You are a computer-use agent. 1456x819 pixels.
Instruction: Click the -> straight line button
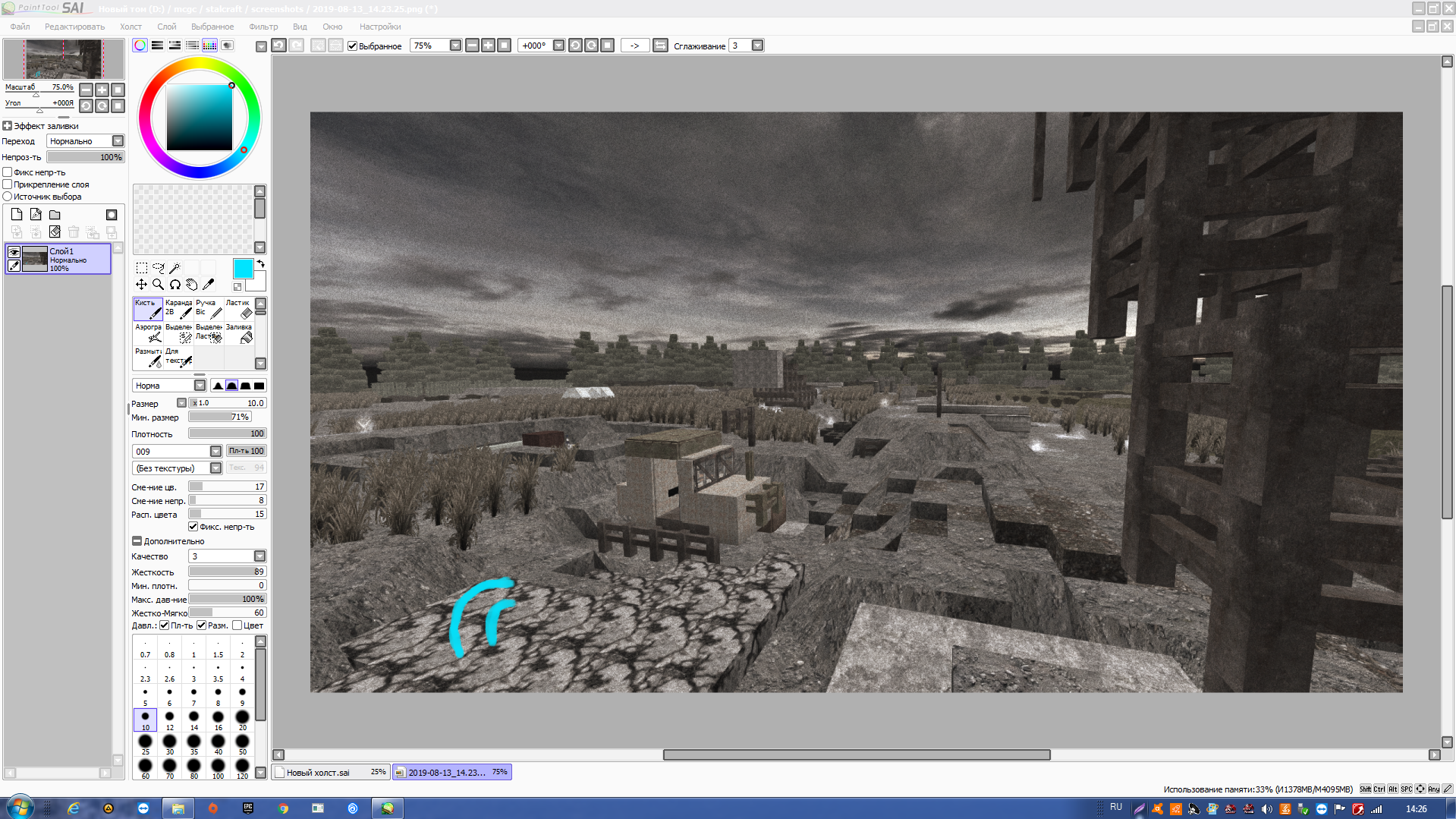(634, 46)
